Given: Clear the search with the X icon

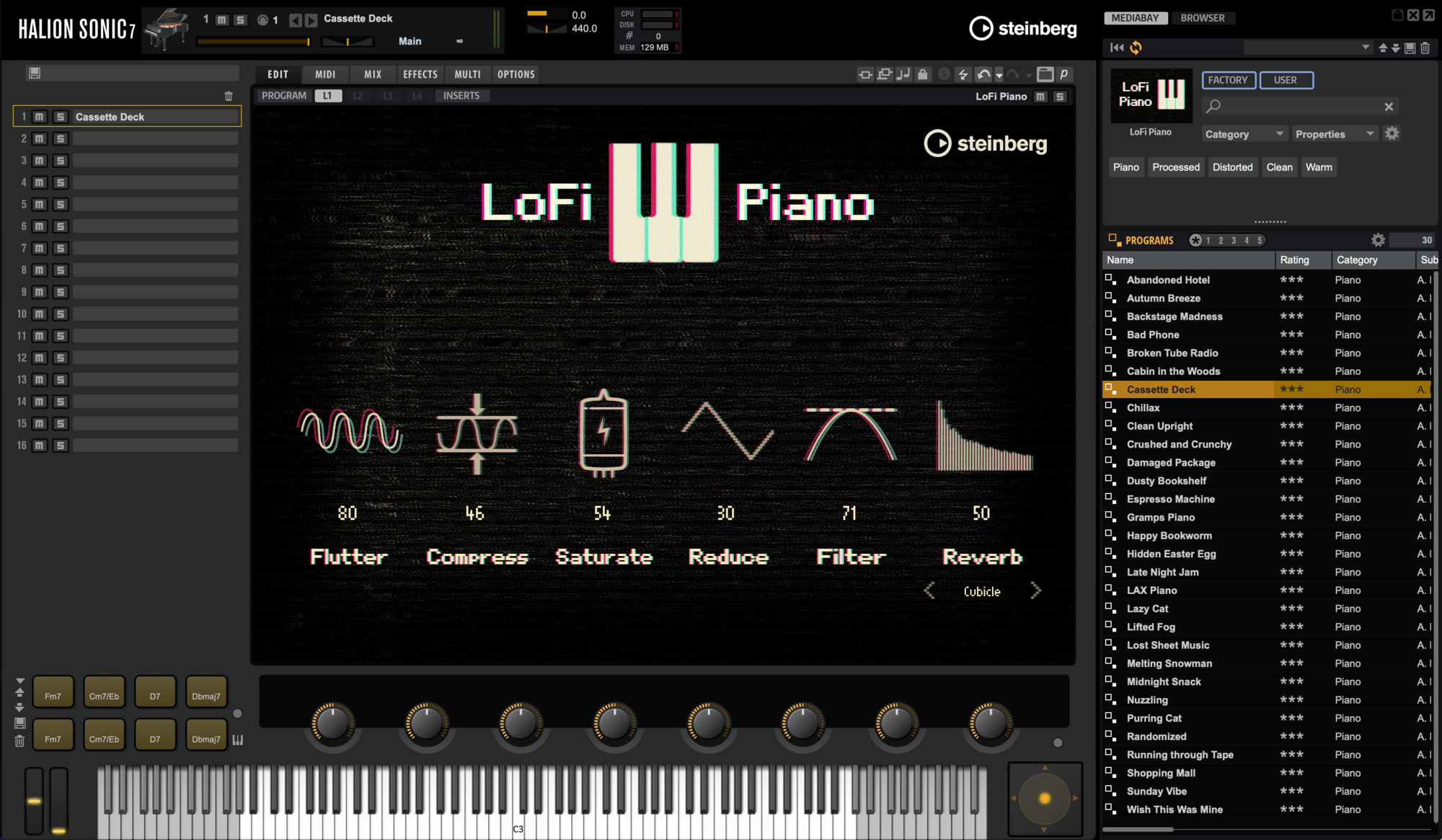Looking at the screenshot, I should (x=1388, y=106).
